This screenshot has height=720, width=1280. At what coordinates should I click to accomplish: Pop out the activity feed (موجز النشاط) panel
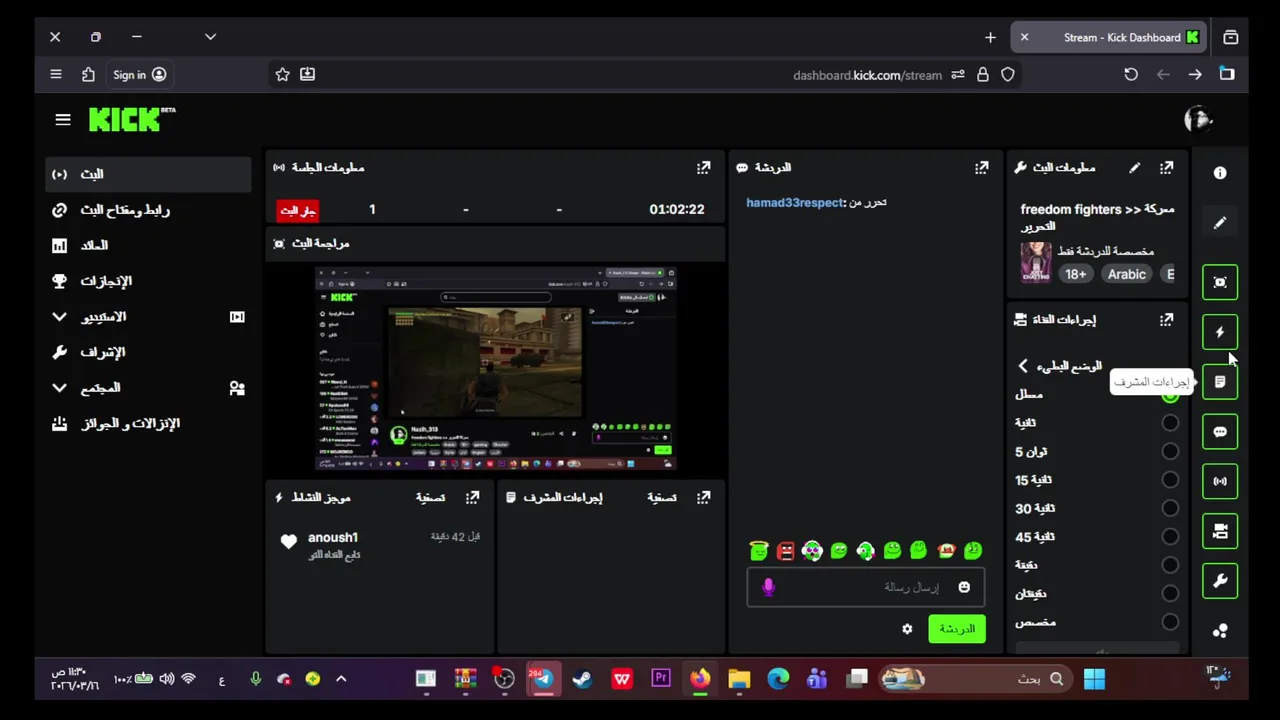pyautogui.click(x=472, y=497)
